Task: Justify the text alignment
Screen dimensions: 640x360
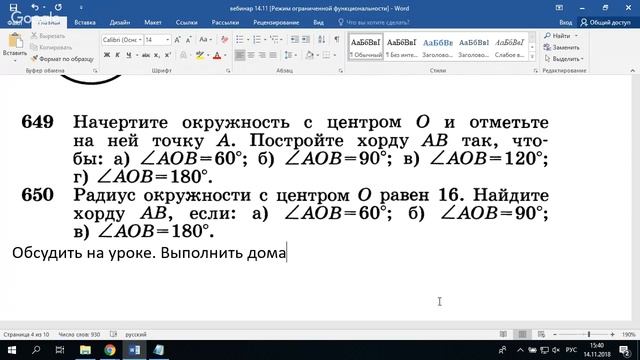Action: [x=273, y=55]
